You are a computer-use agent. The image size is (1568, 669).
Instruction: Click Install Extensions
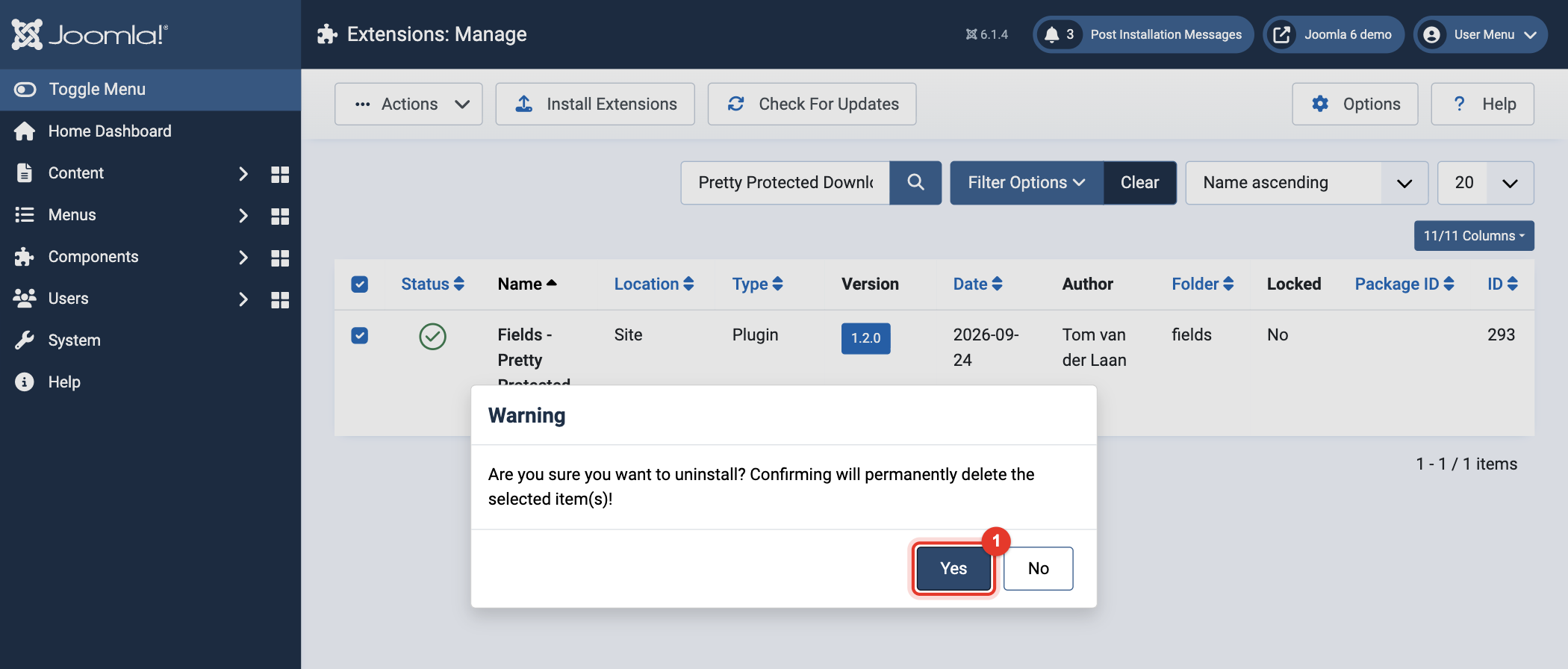click(x=595, y=104)
